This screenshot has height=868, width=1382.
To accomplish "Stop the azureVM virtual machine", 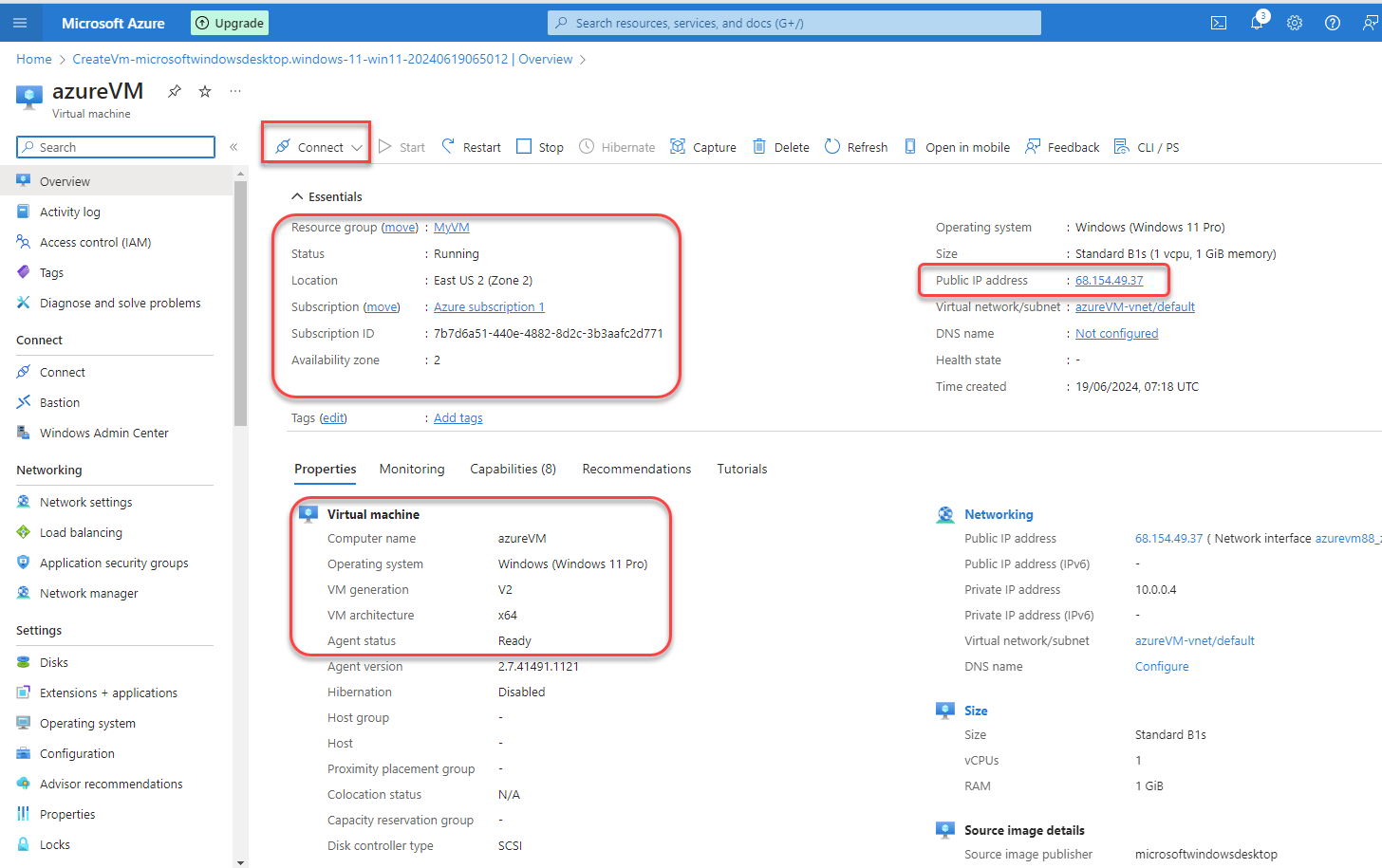I will [539, 146].
